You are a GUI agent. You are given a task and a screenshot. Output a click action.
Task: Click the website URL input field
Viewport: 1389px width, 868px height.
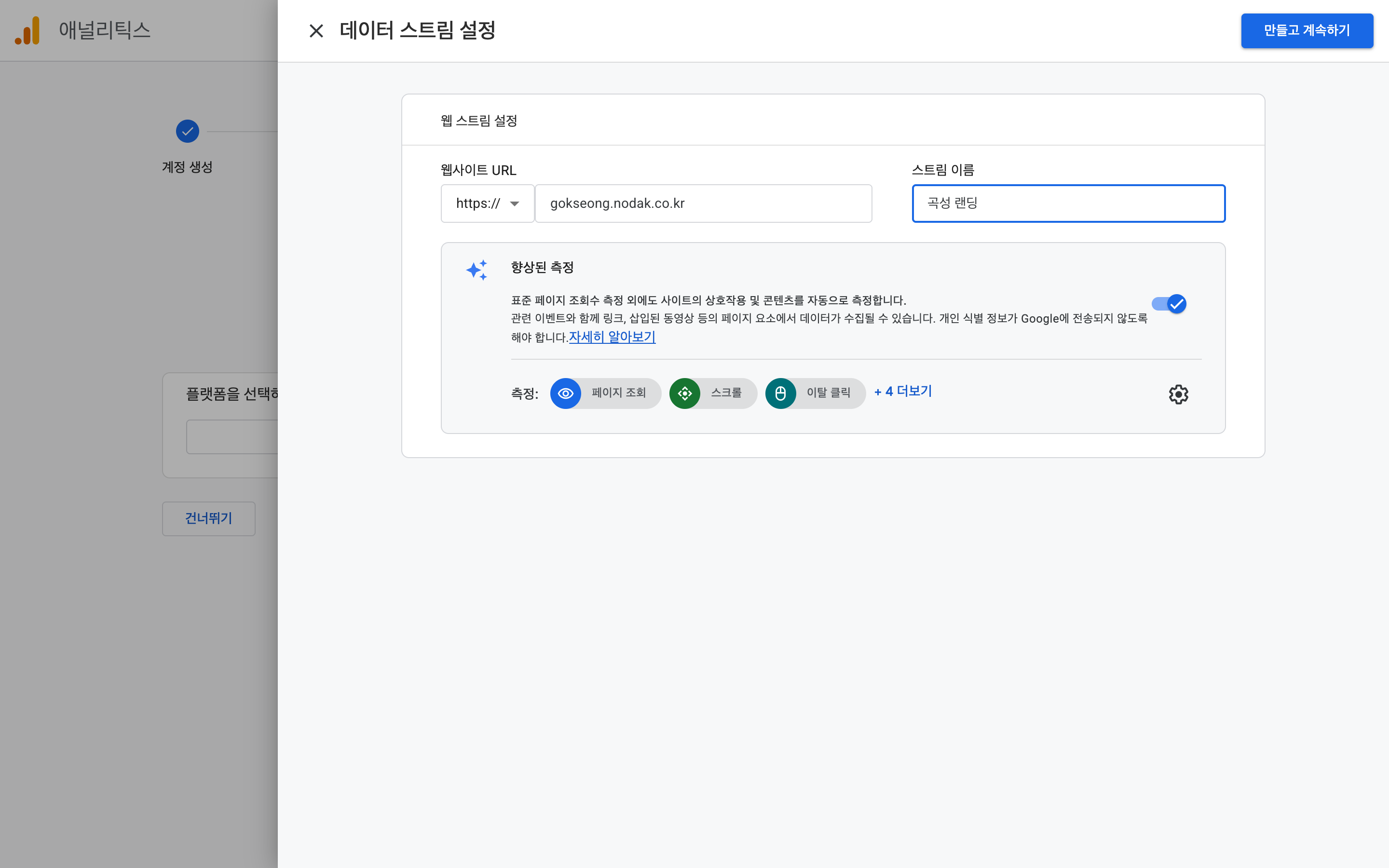click(703, 203)
